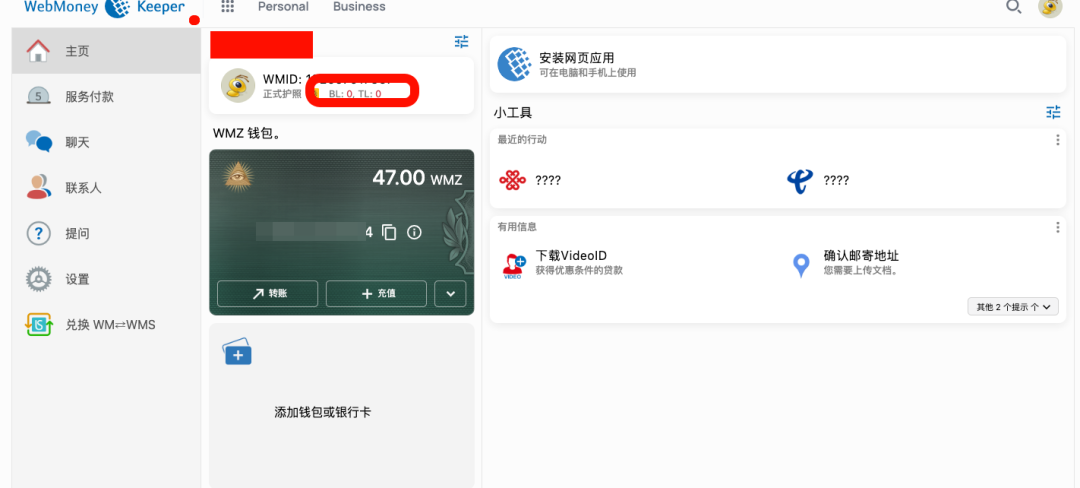Screen dimensions: 1080x488
Task: Click the install web app WebMoney icon
Action: pyautogui.click(x=514, y=65)
